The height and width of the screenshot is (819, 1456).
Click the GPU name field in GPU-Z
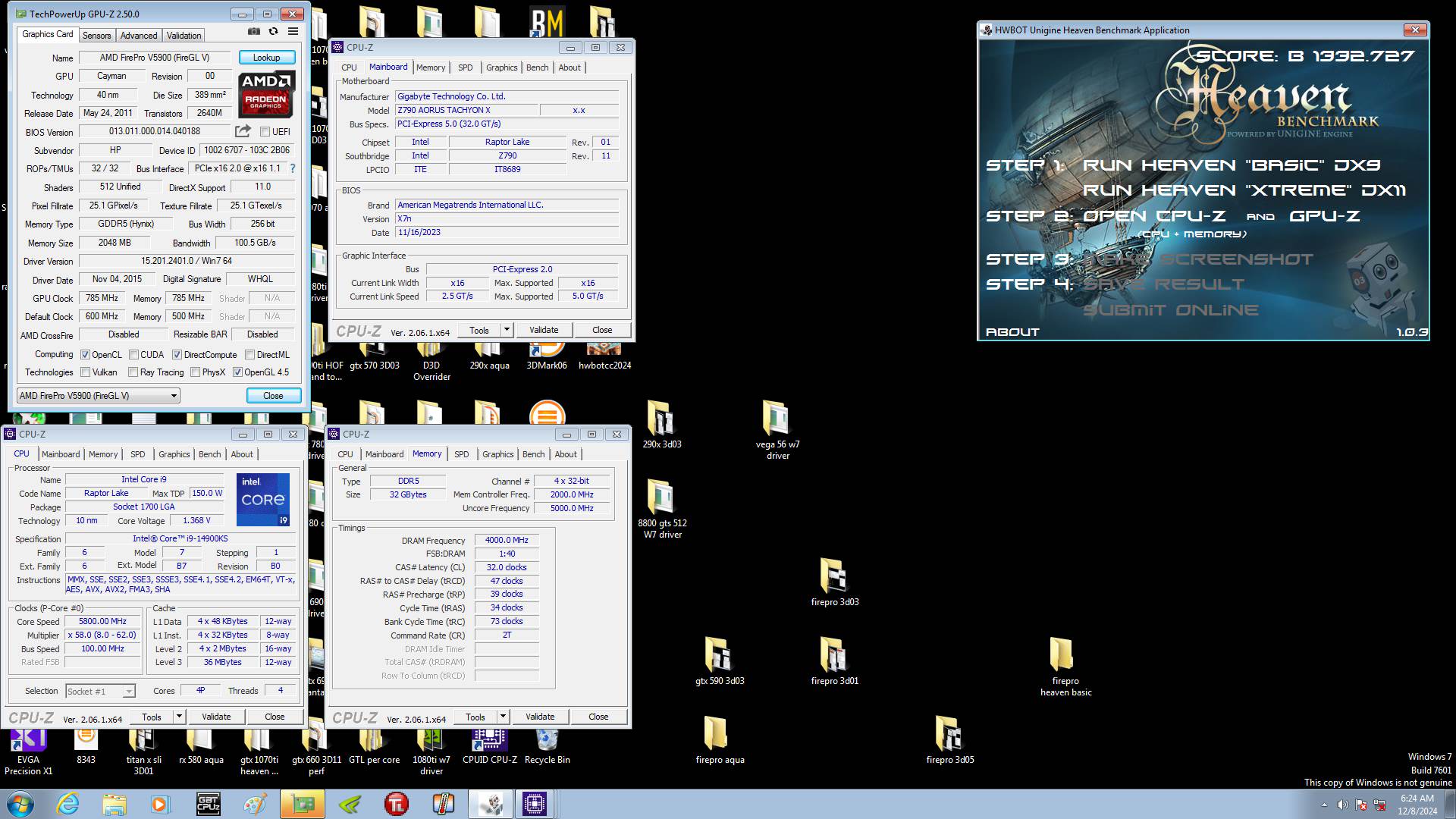pyautogui.click(x=155, y=58)
